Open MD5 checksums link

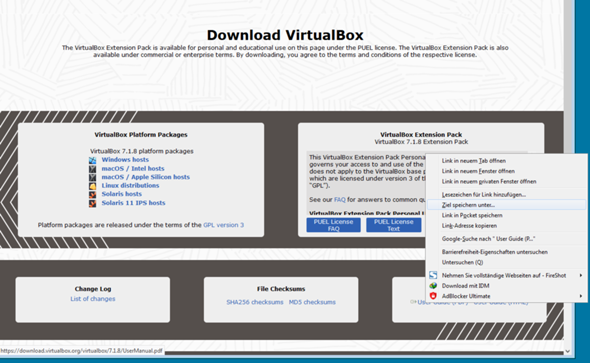312,302
